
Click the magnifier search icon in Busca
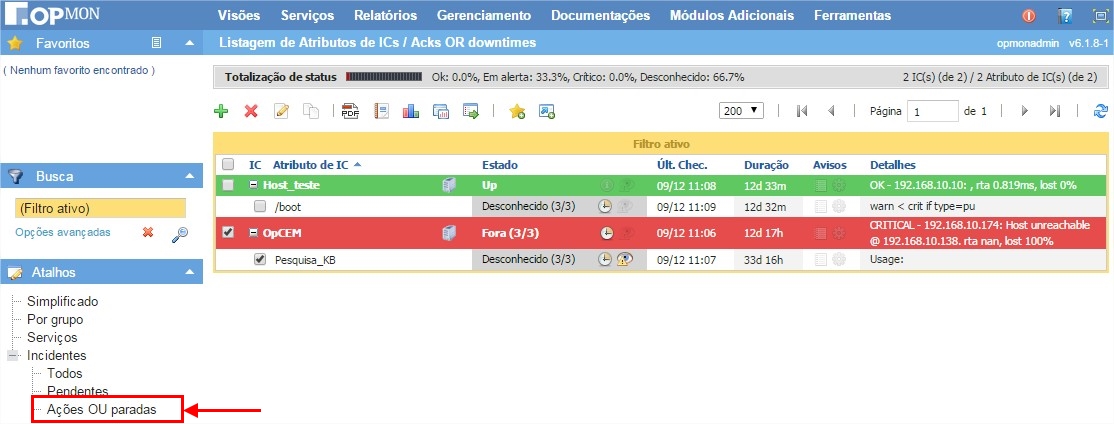pyautogui.click(x=180, y=233)
